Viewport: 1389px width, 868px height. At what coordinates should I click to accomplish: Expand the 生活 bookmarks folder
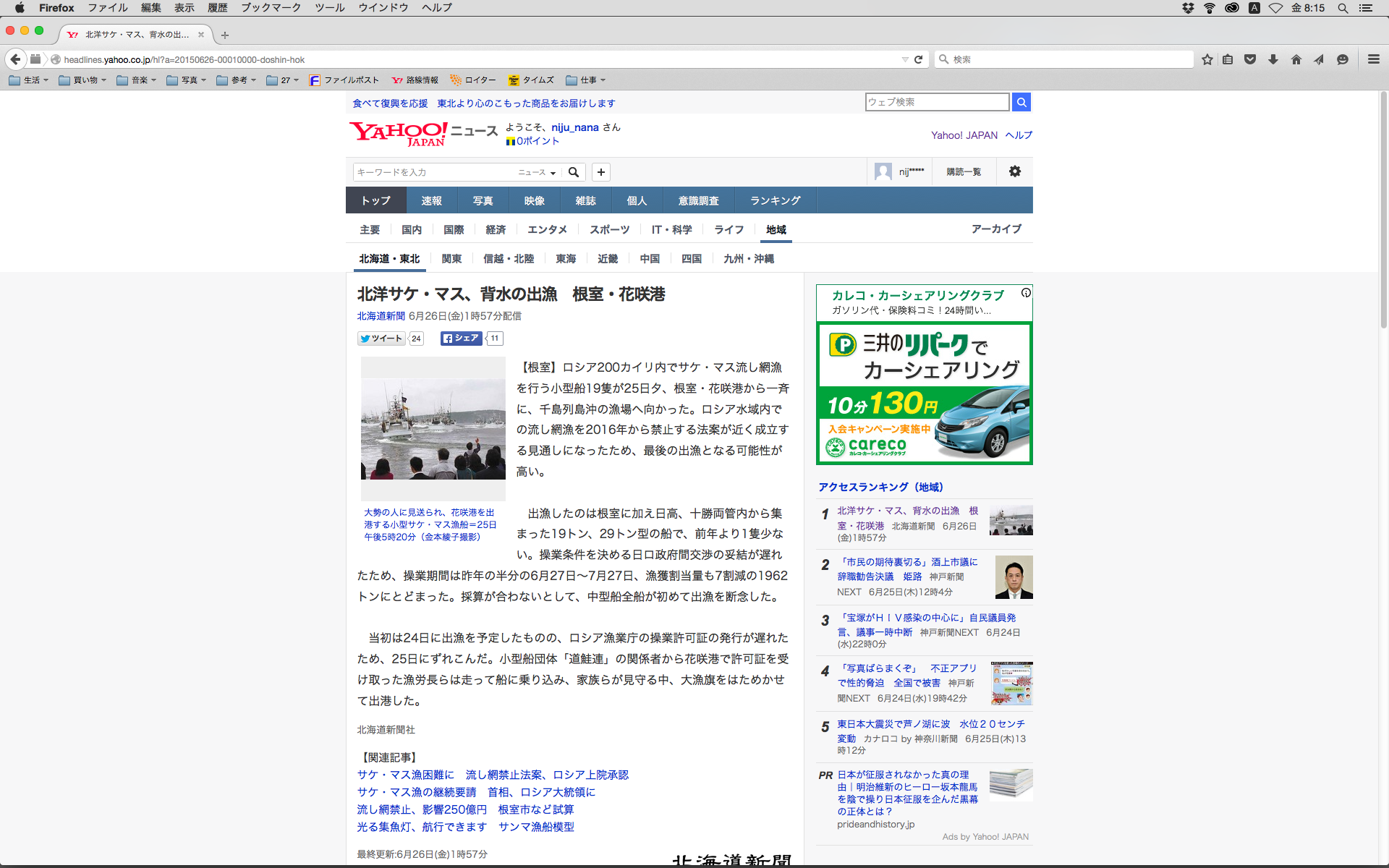[x=29, y=80]
